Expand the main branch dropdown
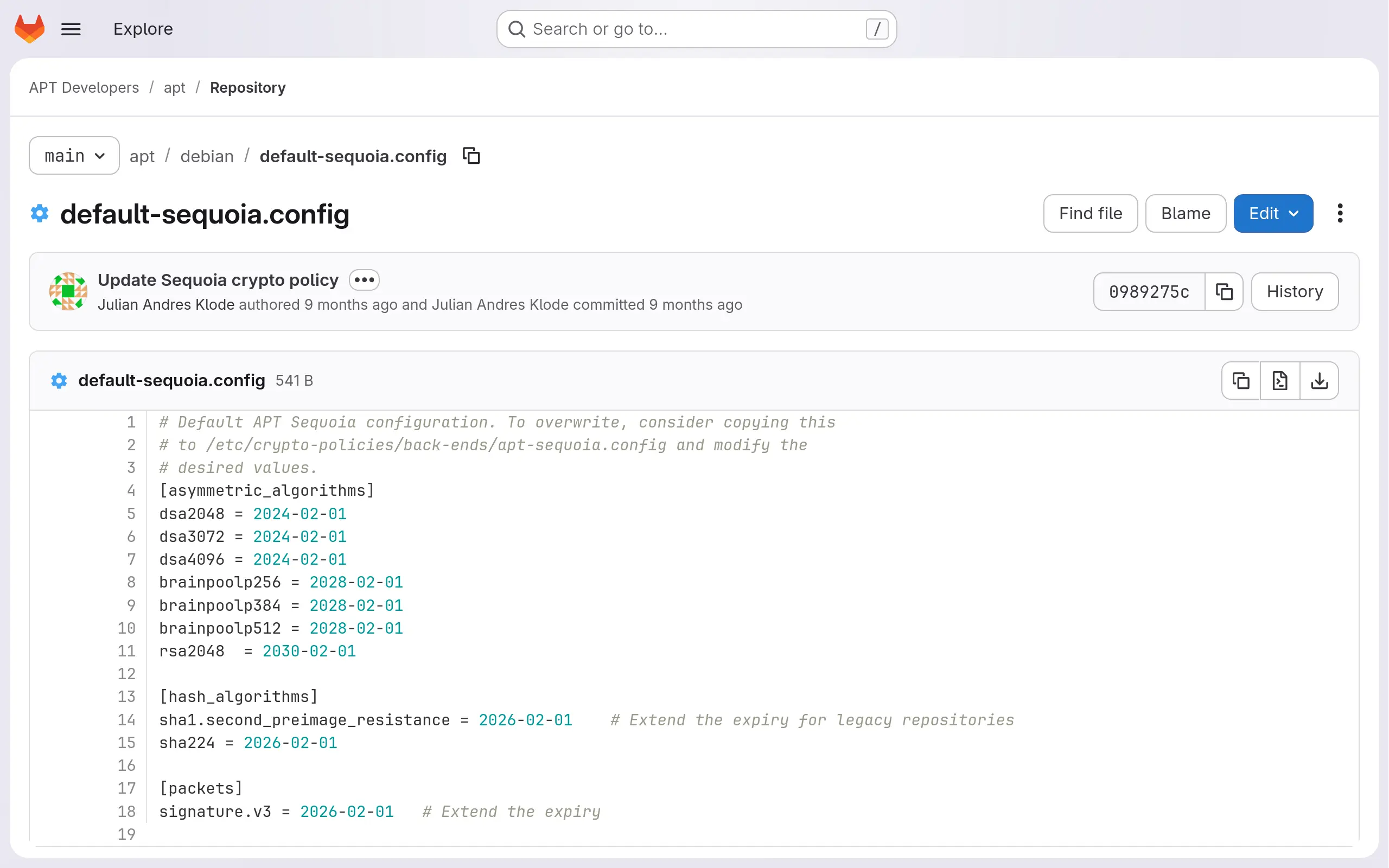The width and height of the screenshot is (1389, 868). (x=74, y=156)
